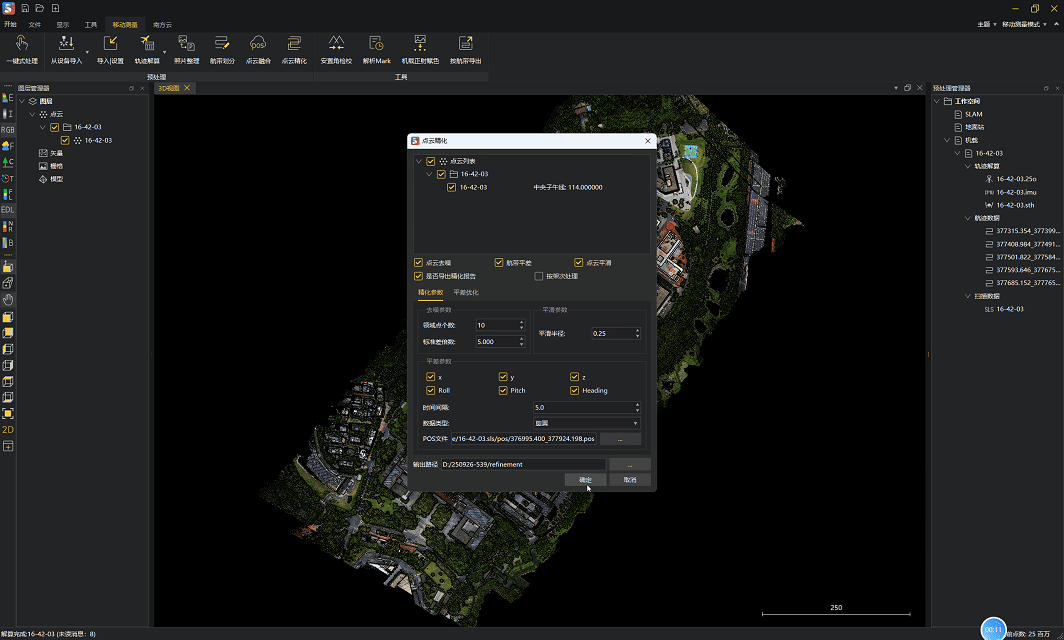Viewport: 1064px width, 640px height.
Task: Open the 点云融合 tool
Action: 257,45
